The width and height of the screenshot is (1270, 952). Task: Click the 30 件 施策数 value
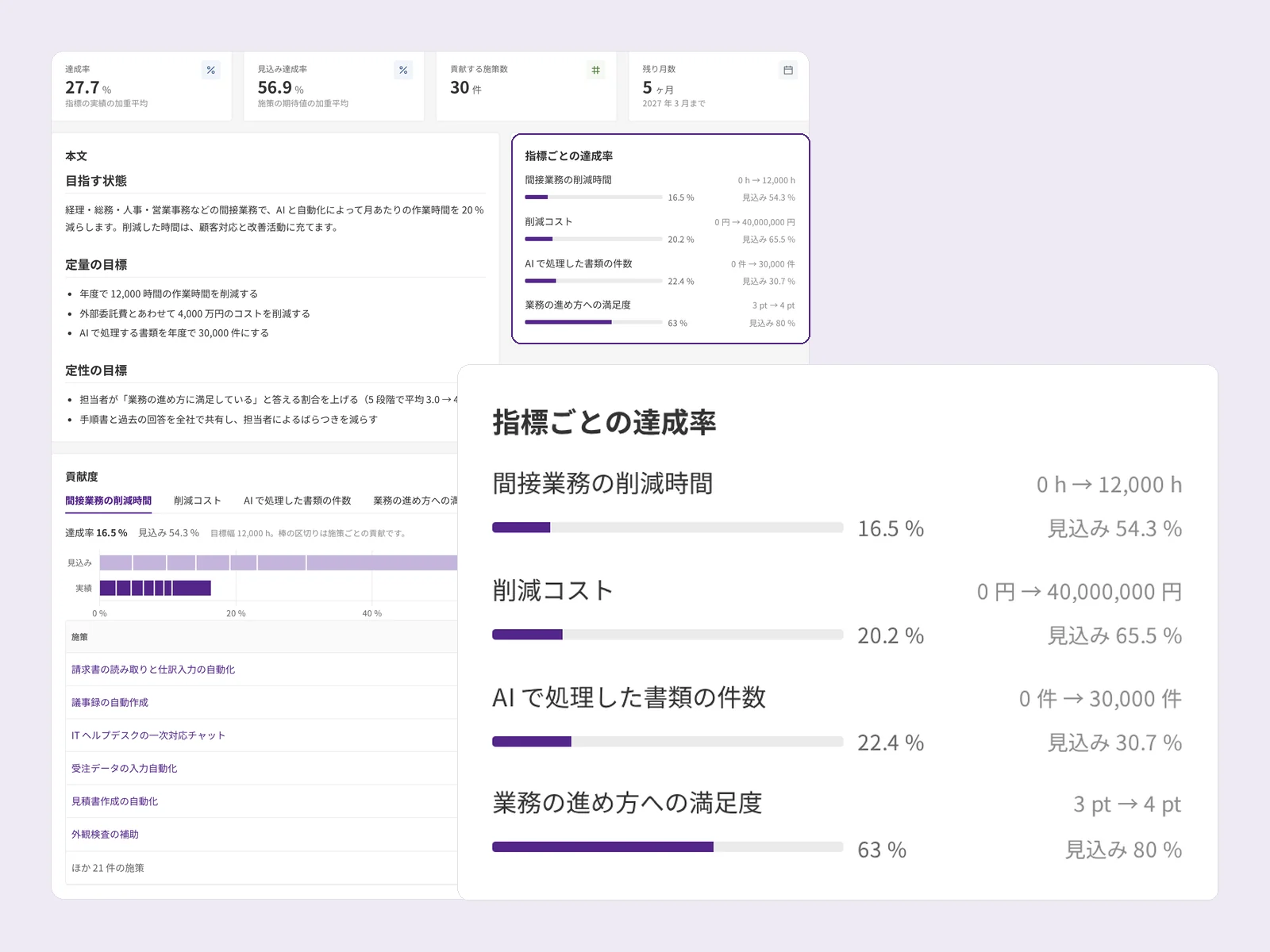(466, 88)
